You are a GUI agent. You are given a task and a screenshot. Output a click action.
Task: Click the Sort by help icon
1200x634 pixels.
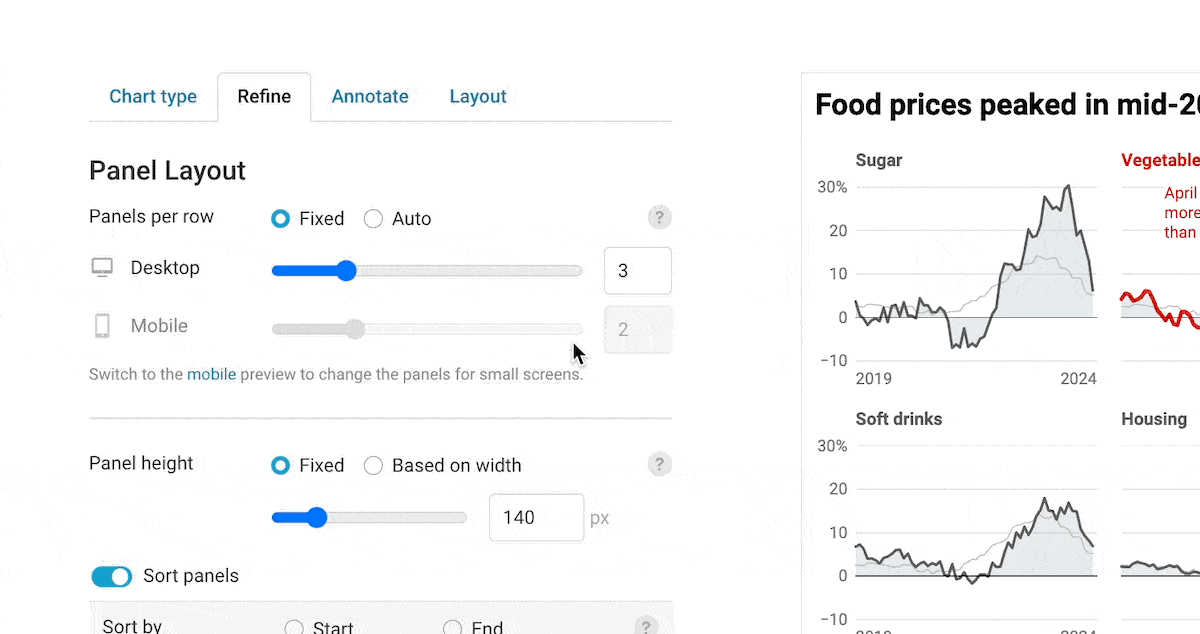pos(645,626)
